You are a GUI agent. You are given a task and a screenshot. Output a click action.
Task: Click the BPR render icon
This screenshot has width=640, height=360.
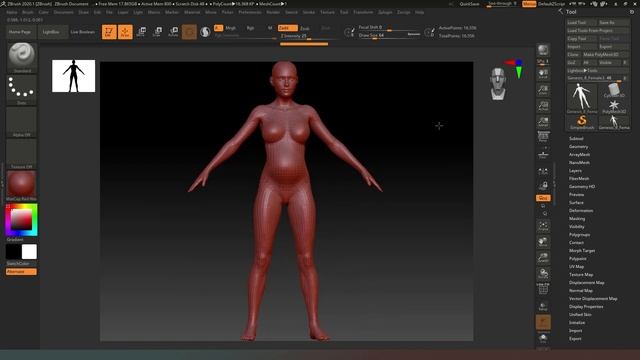(x=543, y=50)
